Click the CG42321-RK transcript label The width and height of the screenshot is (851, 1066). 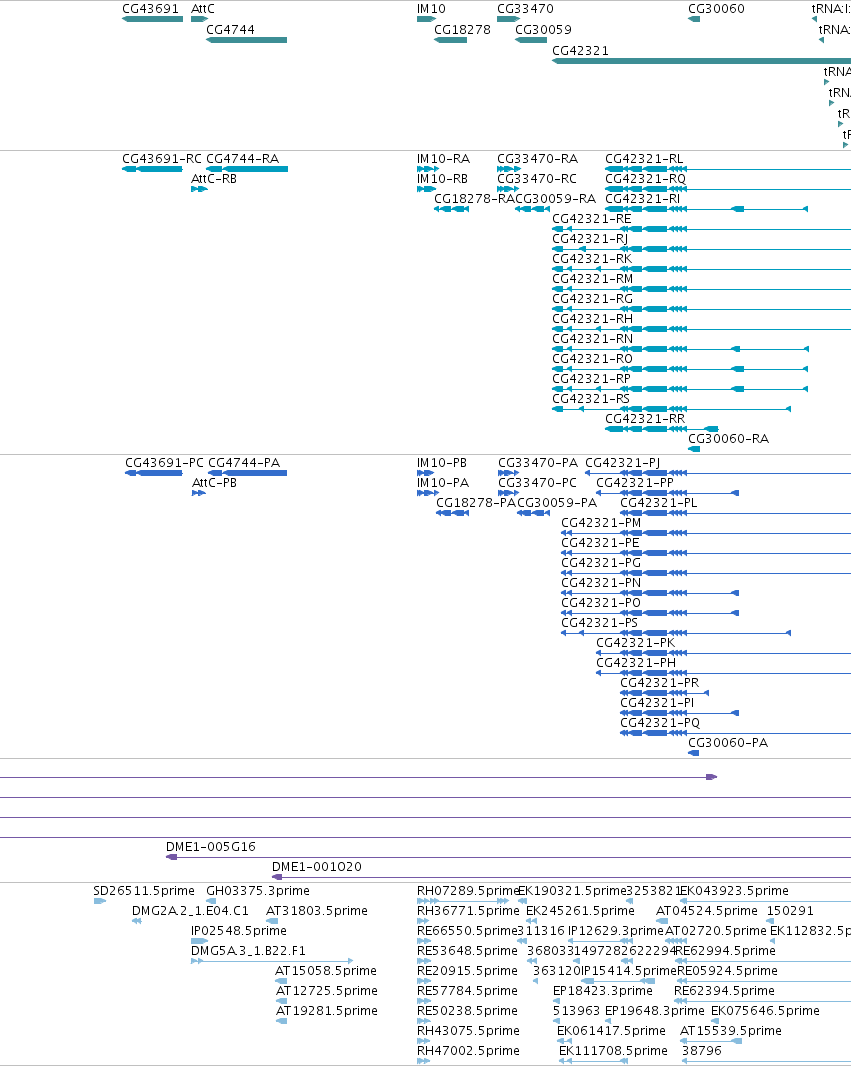pyautogui.click(x=592, y=259)
